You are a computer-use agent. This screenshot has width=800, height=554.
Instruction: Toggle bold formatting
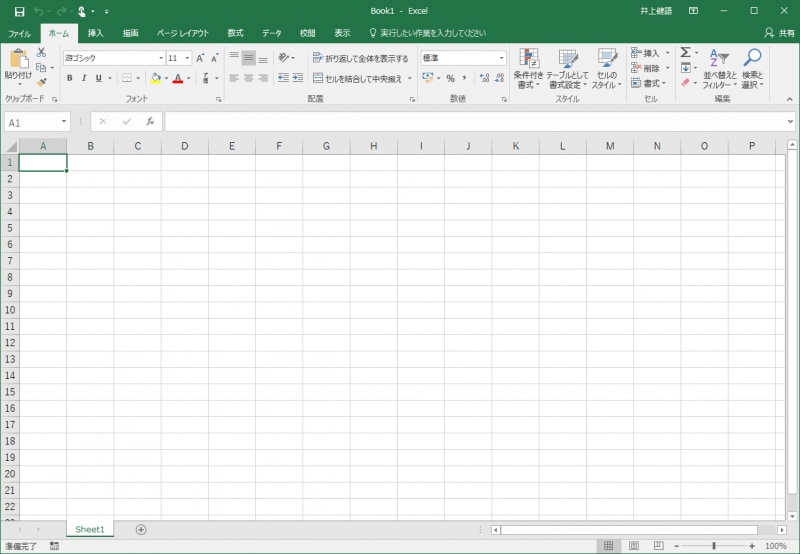tap(69, 78)
